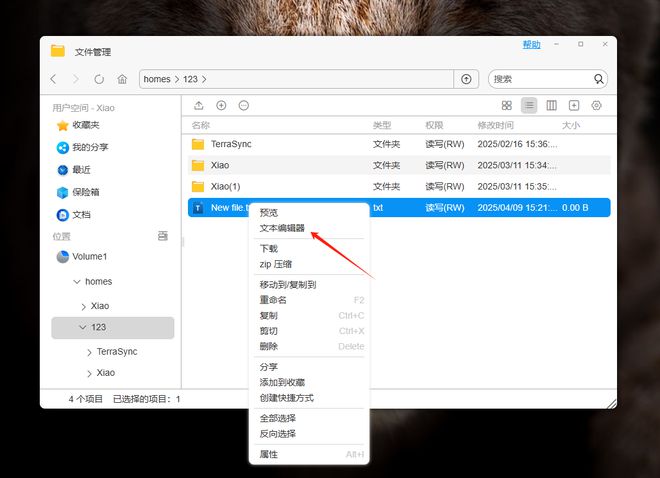Collapse the 123 folder in tree

[x=82, y=327]
